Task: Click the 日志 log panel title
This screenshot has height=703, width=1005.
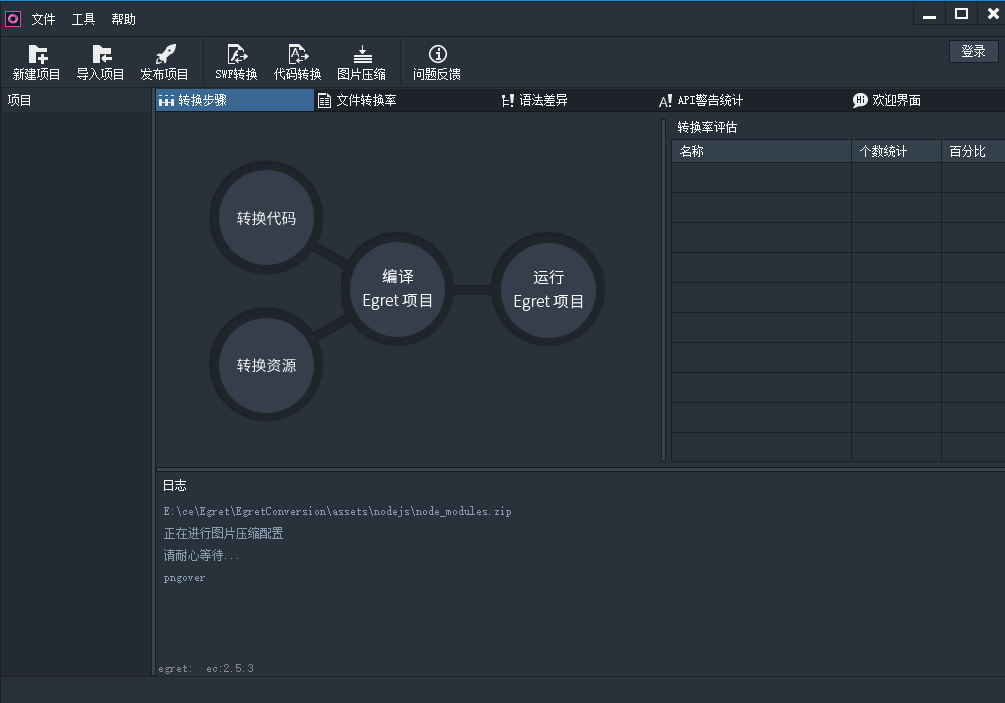Action: [x=174, y=485]
